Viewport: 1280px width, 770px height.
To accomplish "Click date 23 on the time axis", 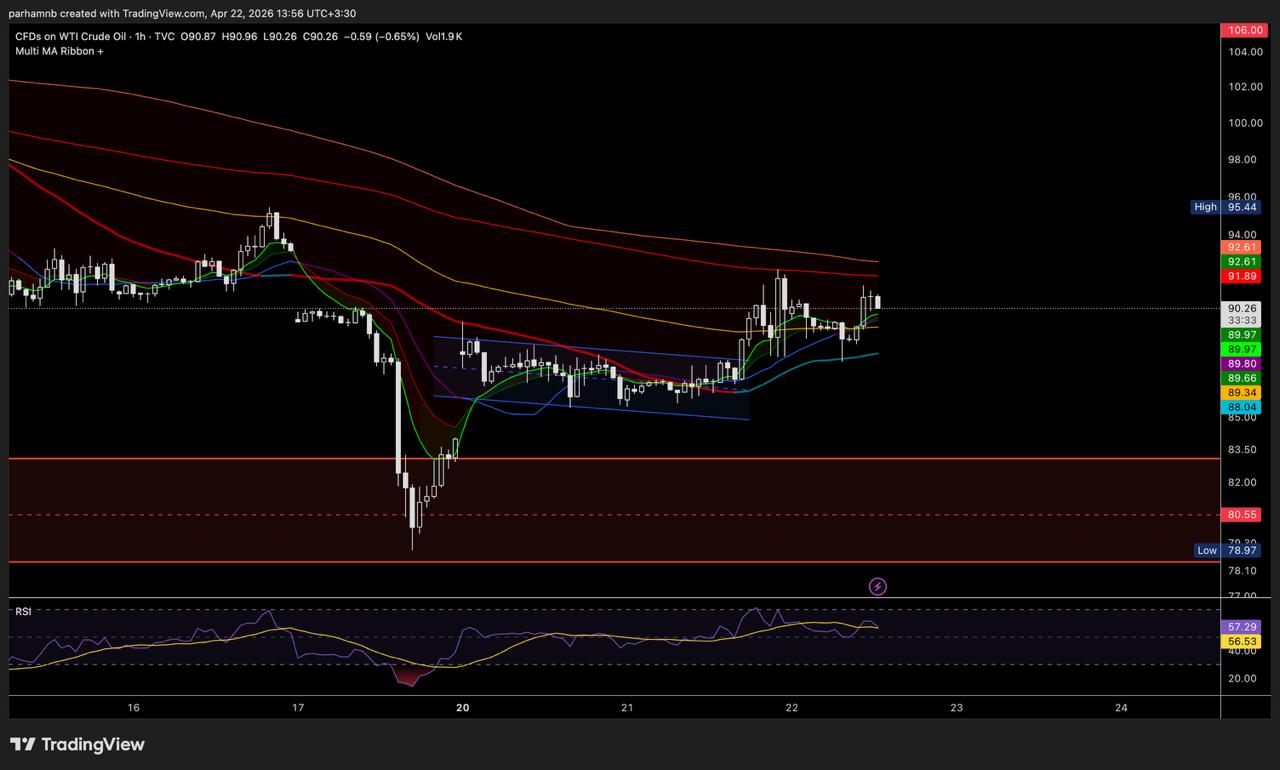I will pyautogui.click(x=957, y=708).
